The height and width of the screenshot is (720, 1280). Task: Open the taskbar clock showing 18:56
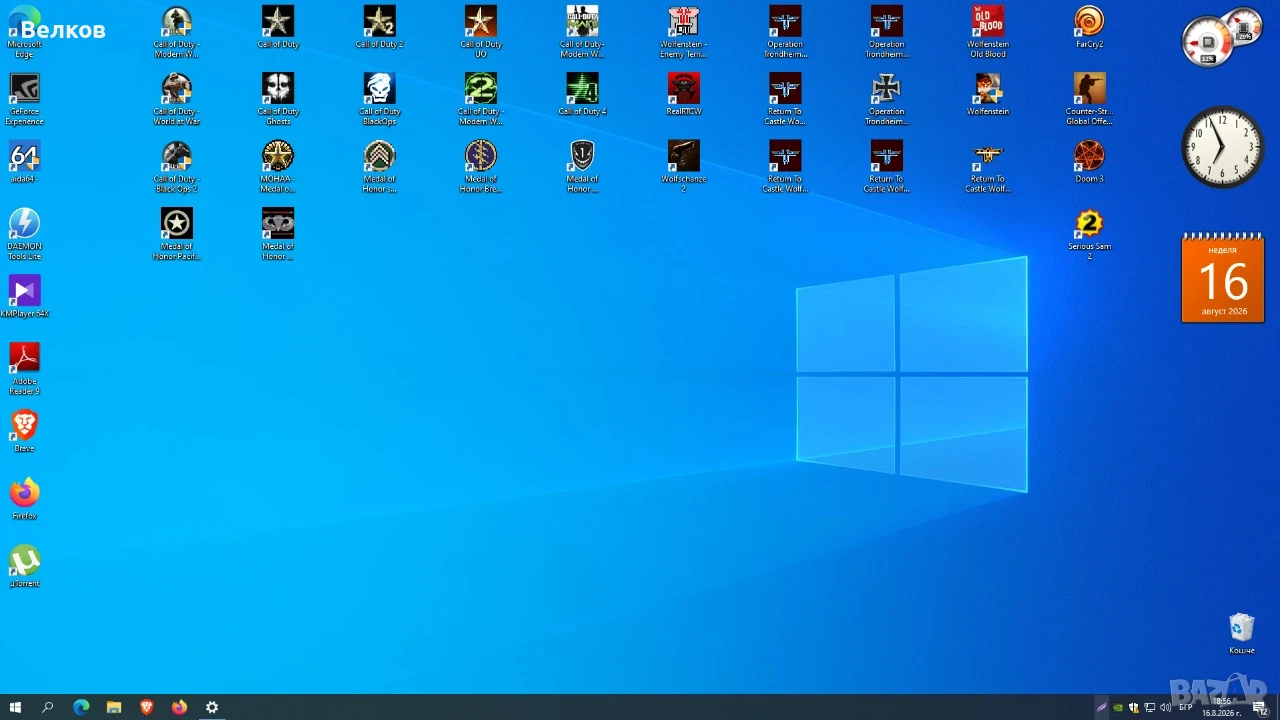[x=1222, y=707]
